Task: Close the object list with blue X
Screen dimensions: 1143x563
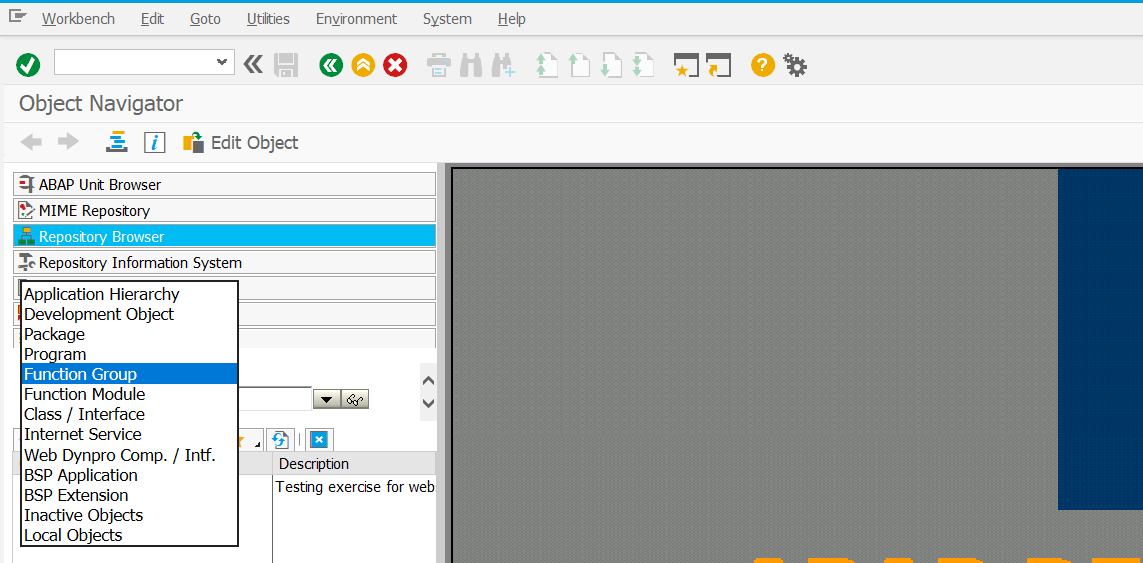Action: 318,439
